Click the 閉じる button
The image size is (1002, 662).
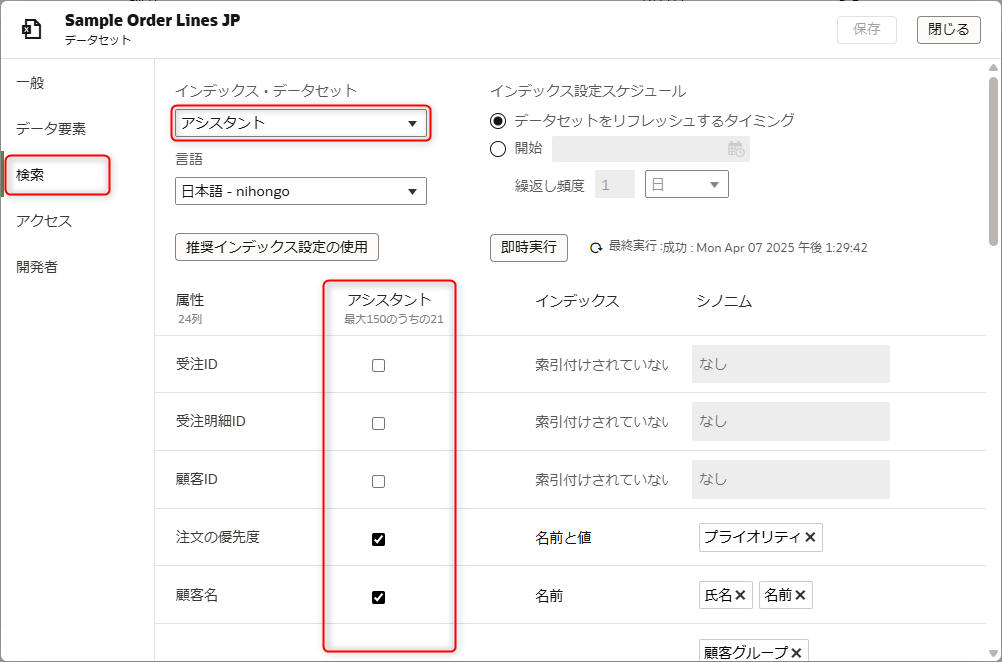click(x=948, y=29)
